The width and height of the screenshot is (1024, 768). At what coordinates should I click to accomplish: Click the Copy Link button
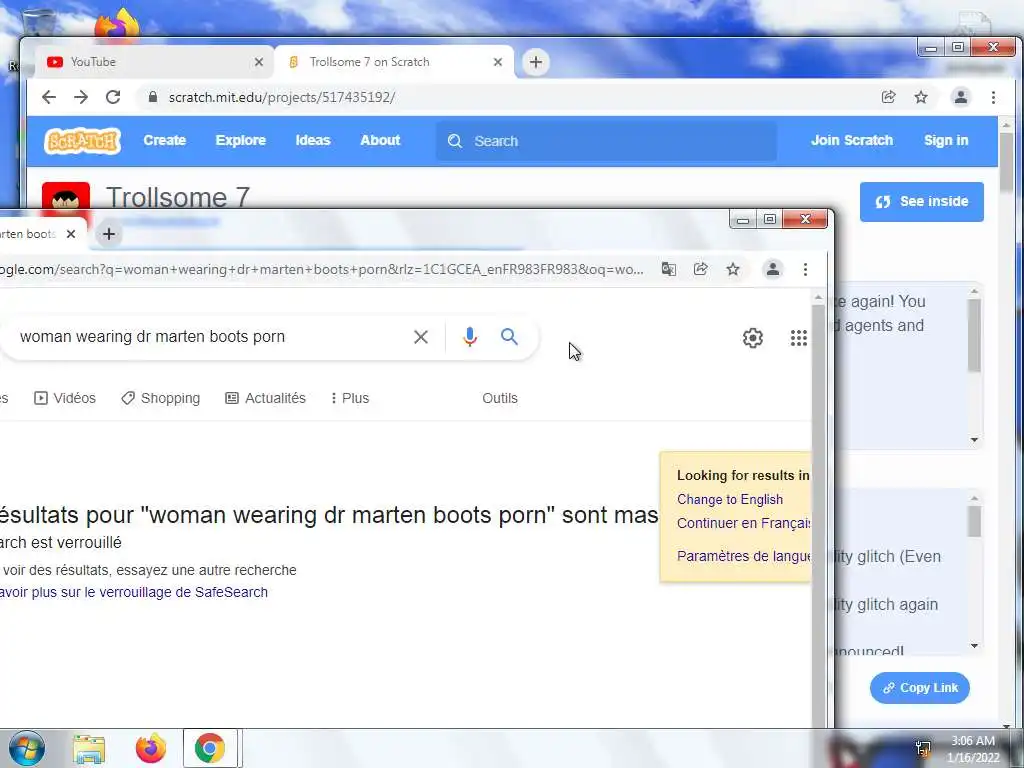[920, 688]
